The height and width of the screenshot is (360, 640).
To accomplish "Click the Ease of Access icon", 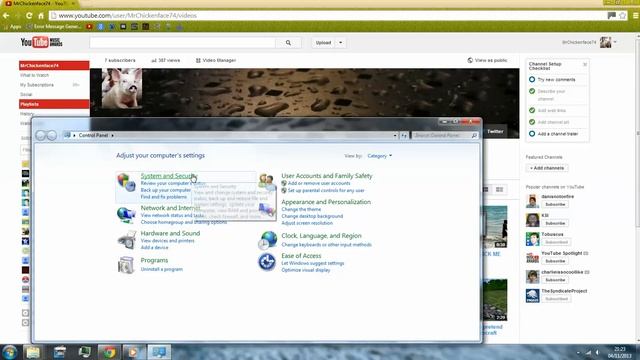I will (267, 262).
